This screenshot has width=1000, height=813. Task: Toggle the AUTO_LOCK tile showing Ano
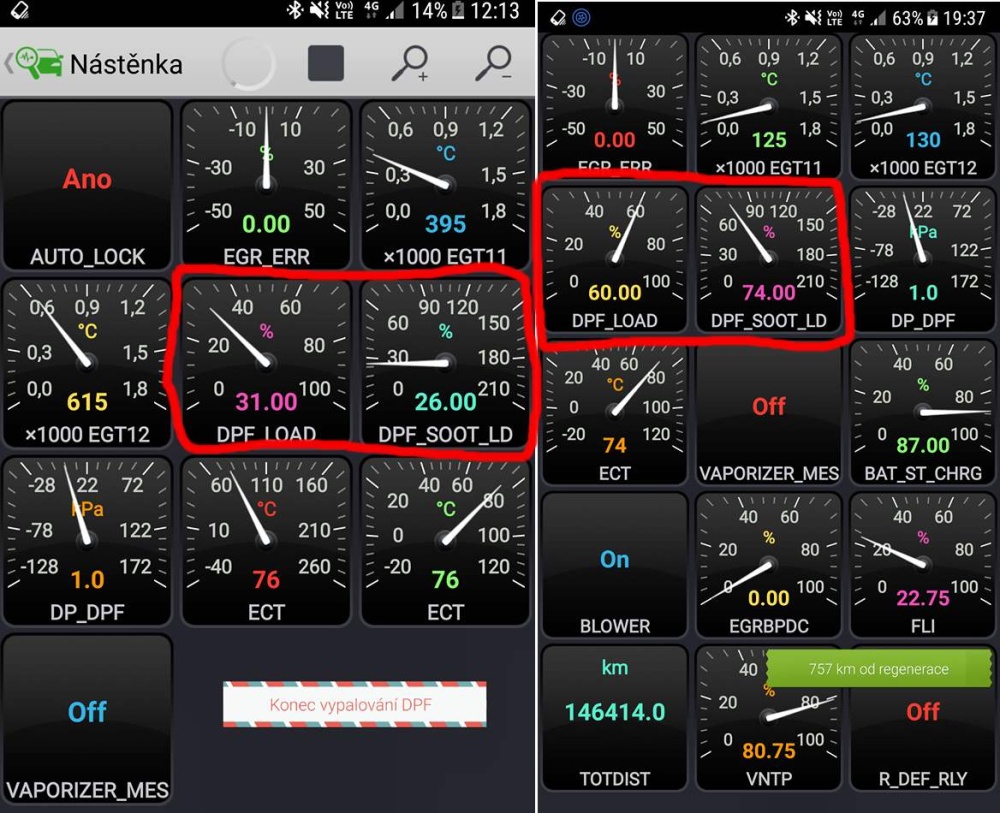87,186
